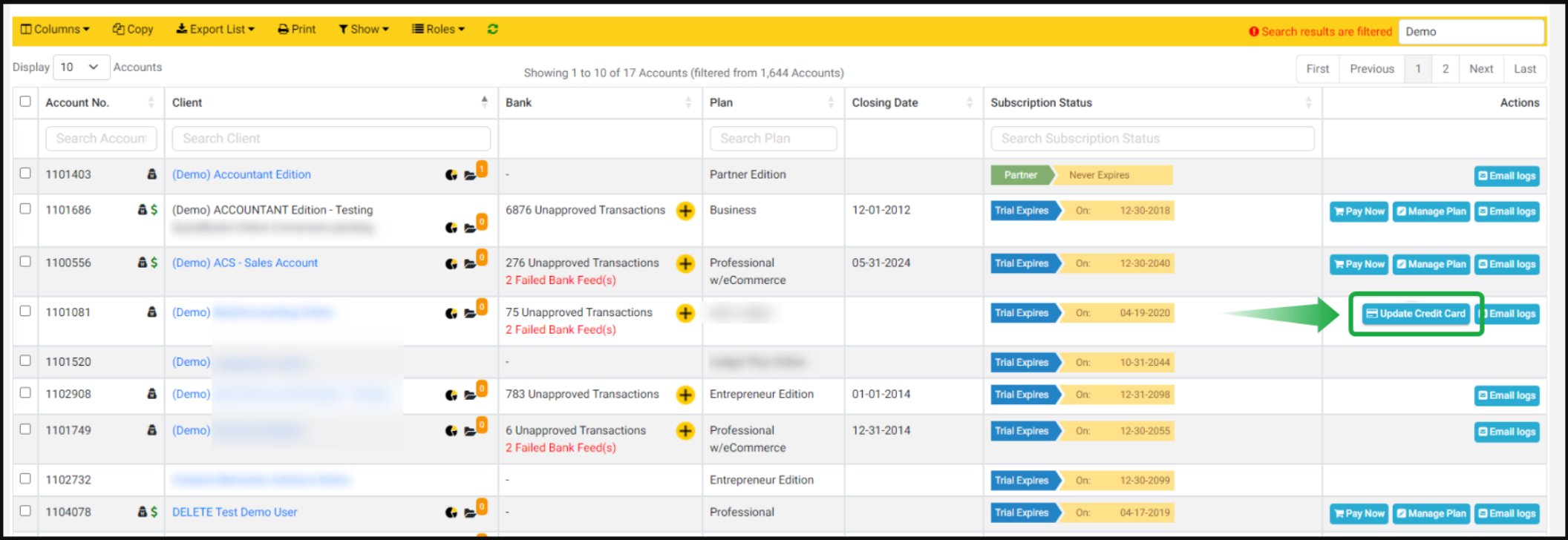1568x540 pixels.
Task: Check the box for account 1101403
Action: click(x=25, y=173)
